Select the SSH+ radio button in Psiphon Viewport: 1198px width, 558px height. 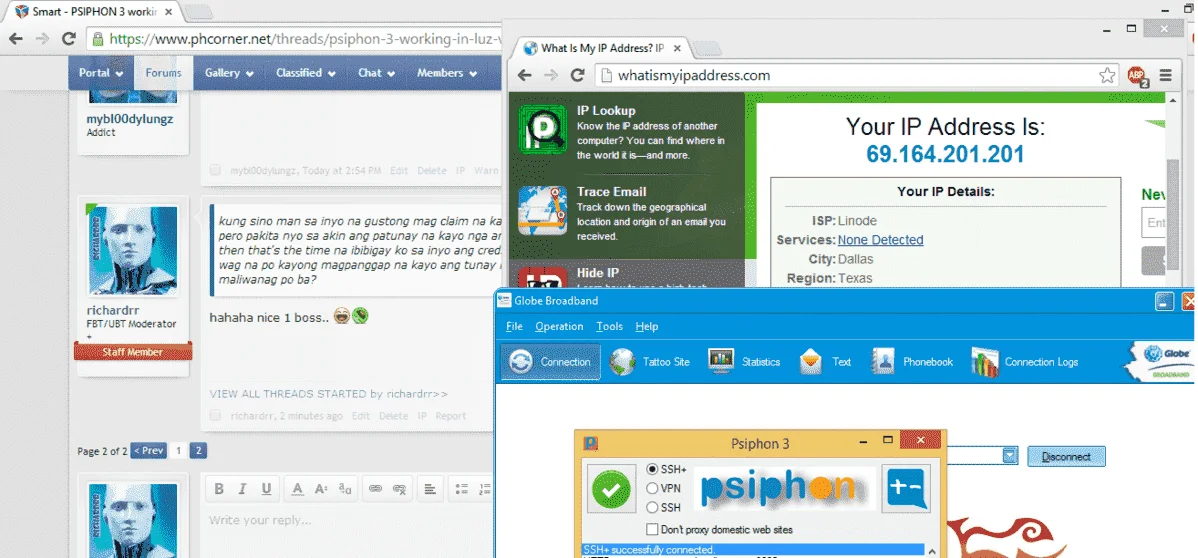(652, 469)
